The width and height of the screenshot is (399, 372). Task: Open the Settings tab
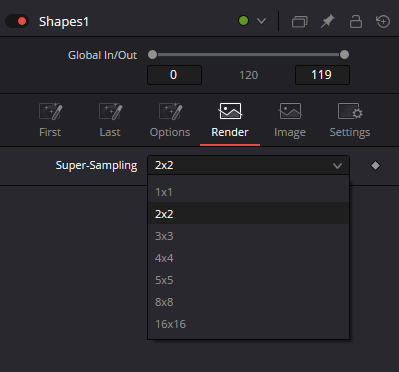[350, 120]
